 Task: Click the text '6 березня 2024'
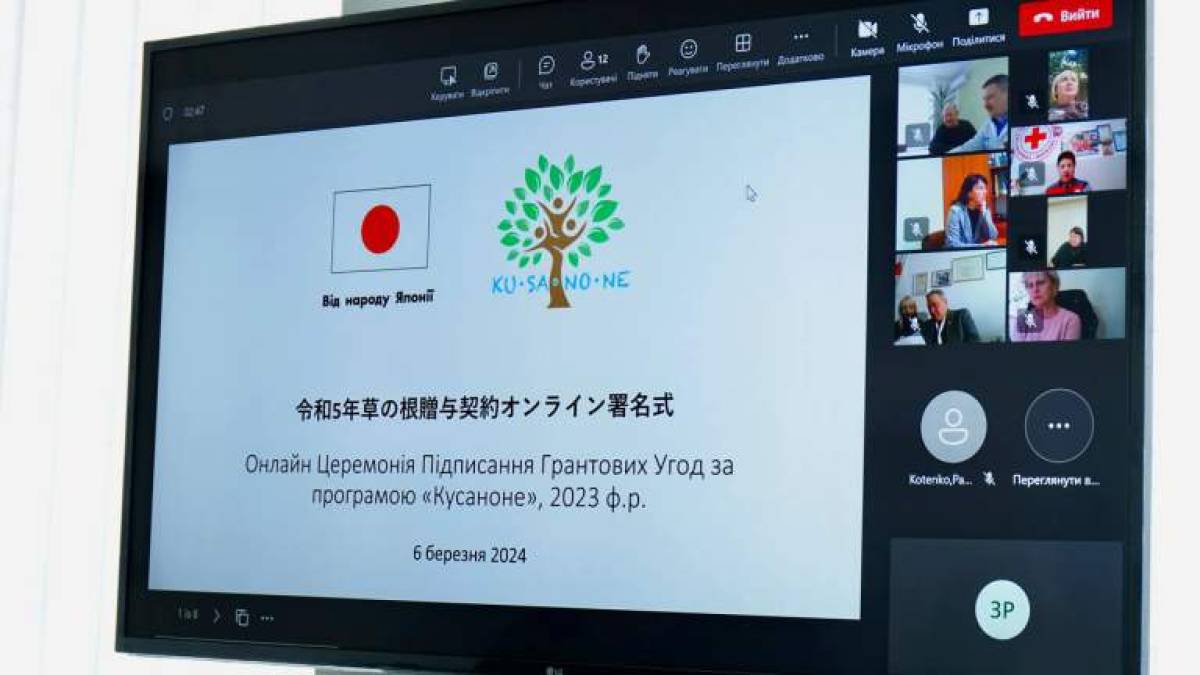pyautogui.click(x=469, y=554)
